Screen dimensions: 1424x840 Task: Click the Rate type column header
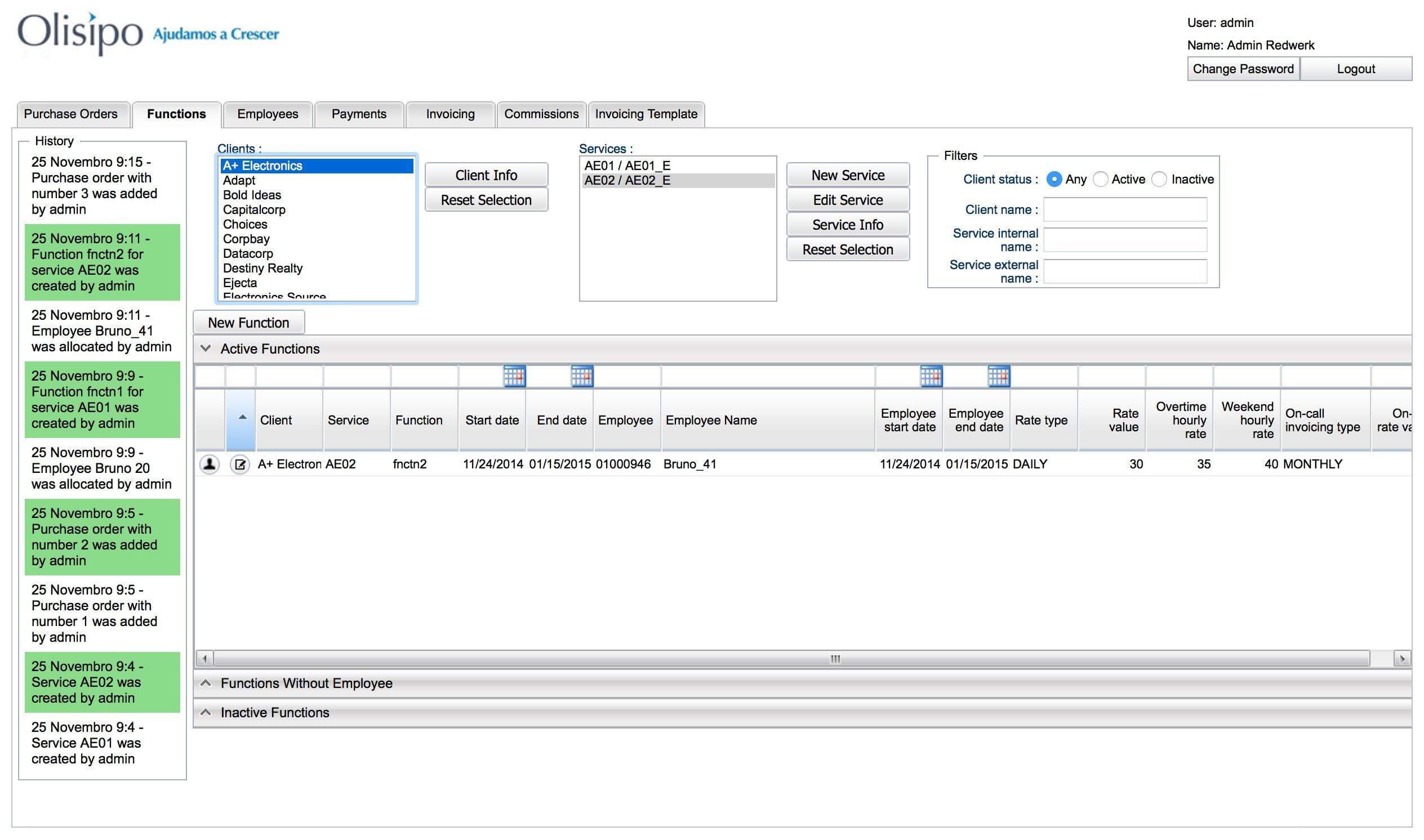point(1044,420)
